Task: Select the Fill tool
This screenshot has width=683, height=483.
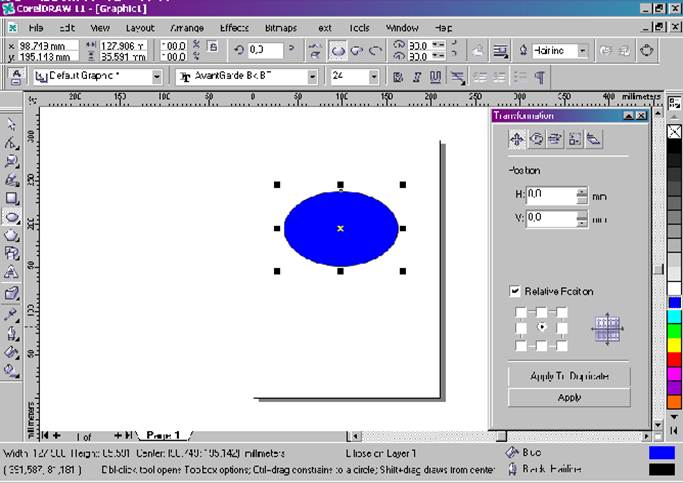Action: click(x=11, y=352)
